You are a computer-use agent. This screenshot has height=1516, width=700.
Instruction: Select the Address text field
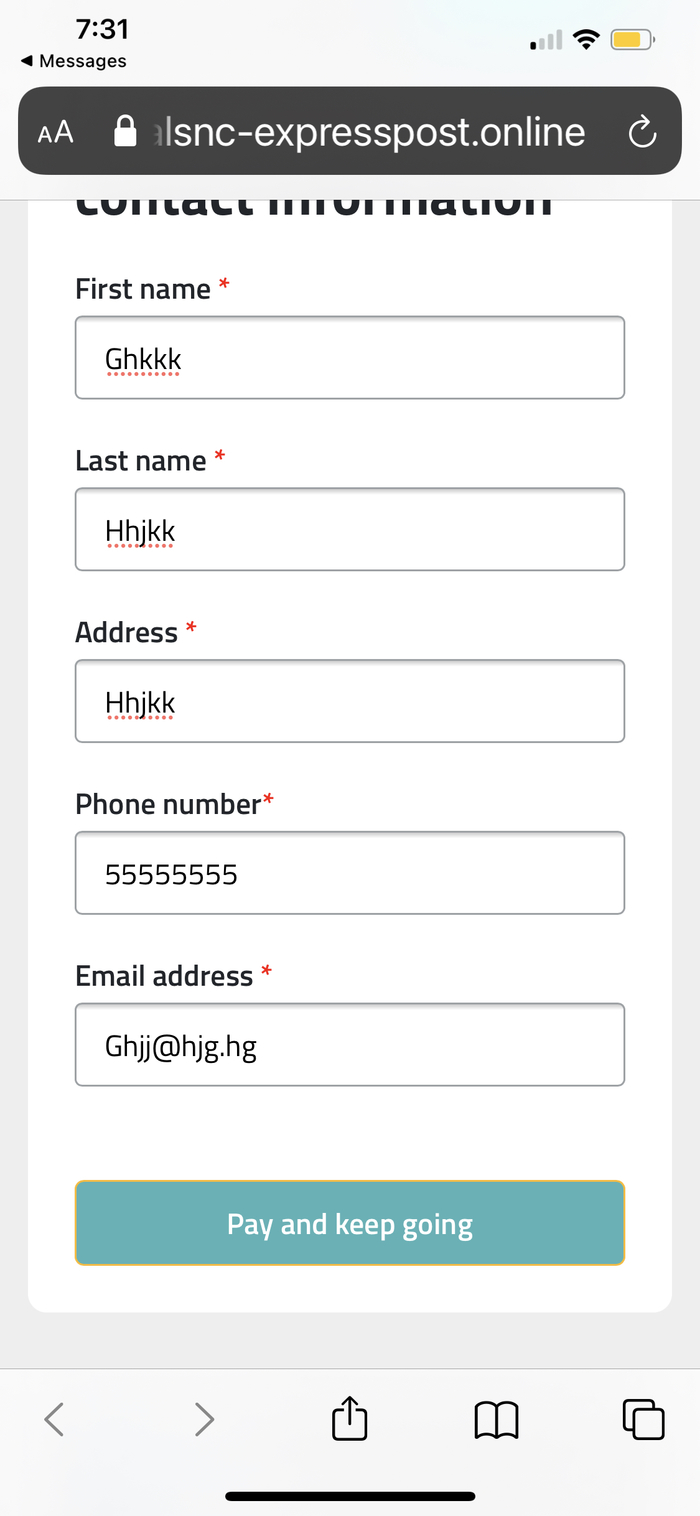pyautogui.click(x=350, y=701)
